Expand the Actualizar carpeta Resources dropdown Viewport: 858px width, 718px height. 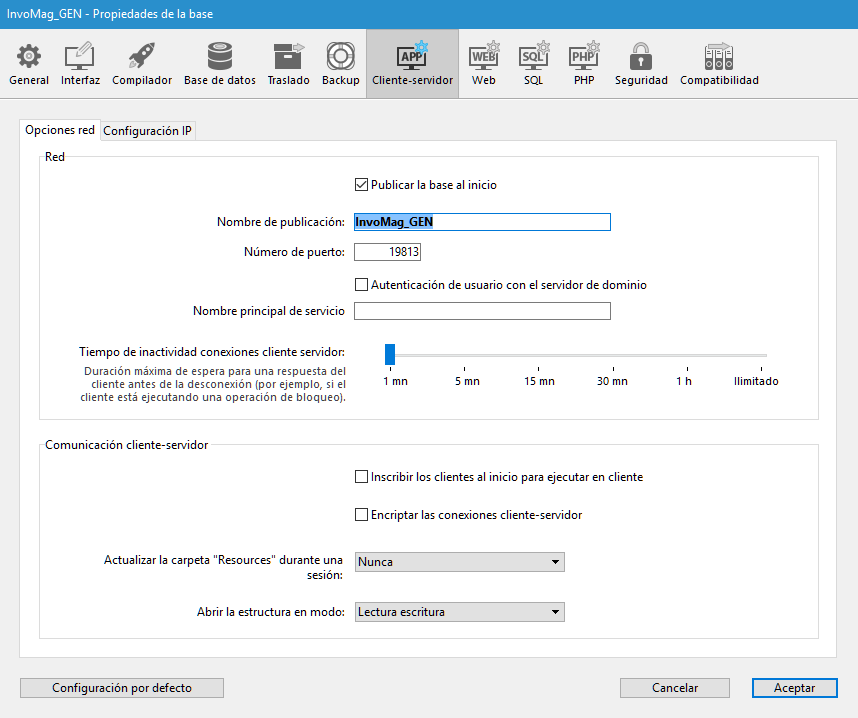460,562
